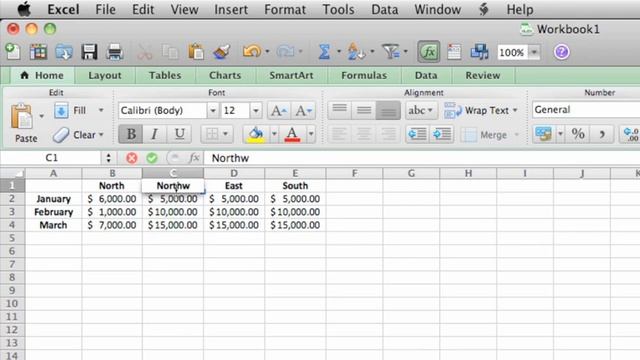Open the font size dropdown arrow

[x=256, y=111]
